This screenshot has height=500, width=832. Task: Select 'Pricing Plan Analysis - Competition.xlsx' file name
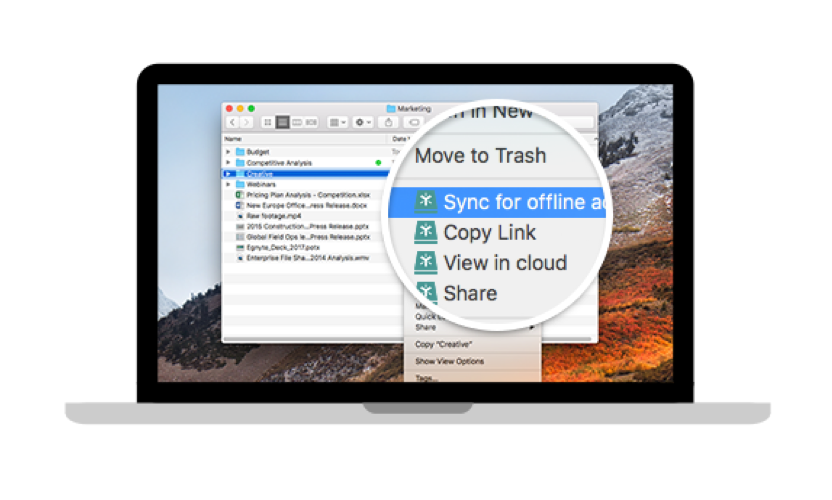point(308,195)
